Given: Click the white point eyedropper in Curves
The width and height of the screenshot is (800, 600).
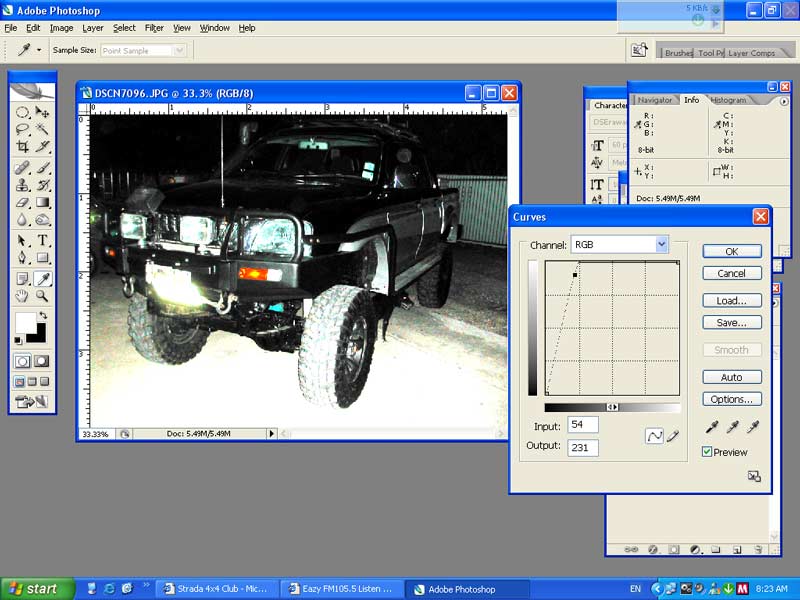Looking at the screenshot, I should [752, 427].
